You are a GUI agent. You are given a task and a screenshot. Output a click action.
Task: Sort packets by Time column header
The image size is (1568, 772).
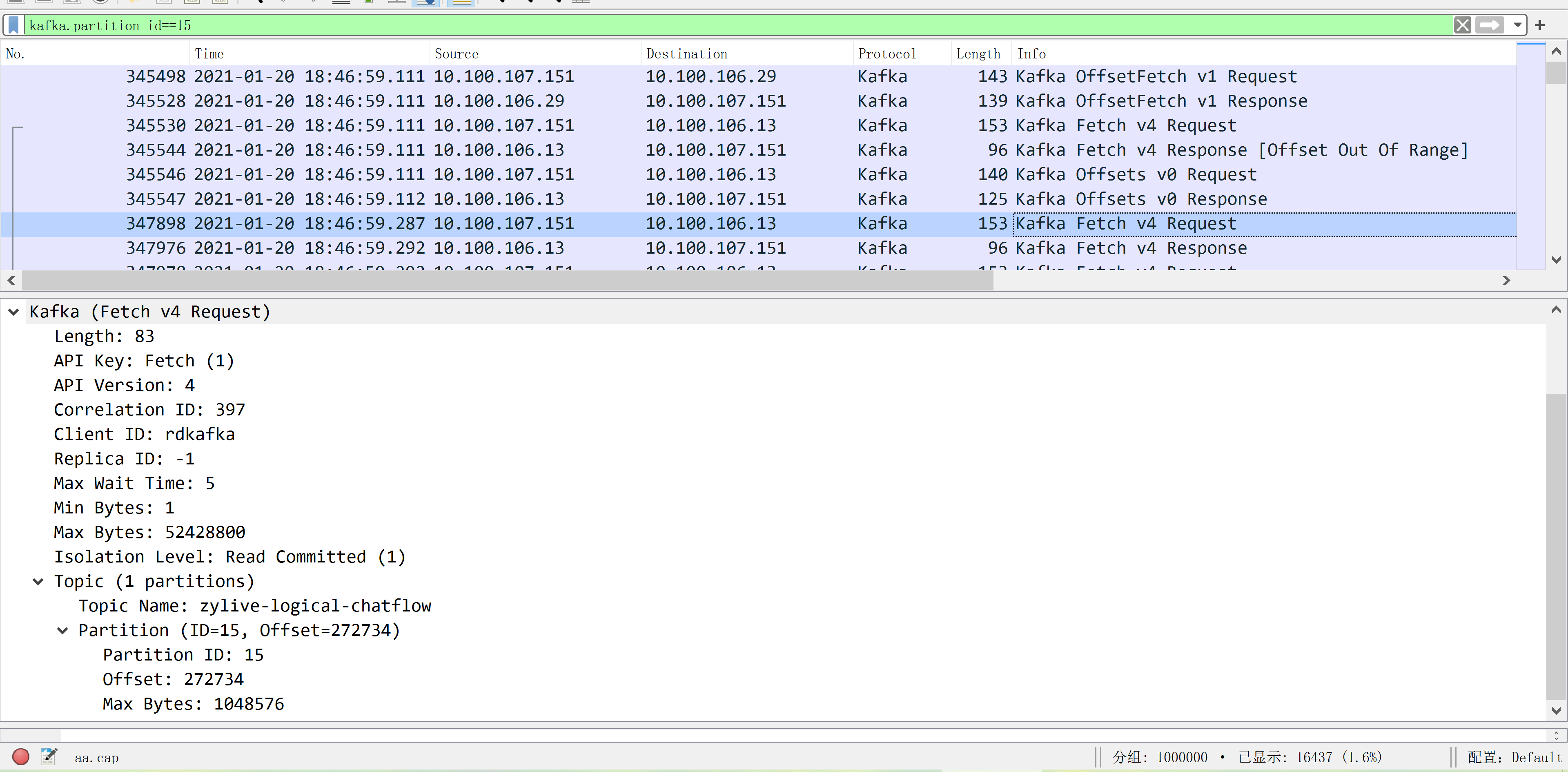pyautogui.click(x=209, y=54)
